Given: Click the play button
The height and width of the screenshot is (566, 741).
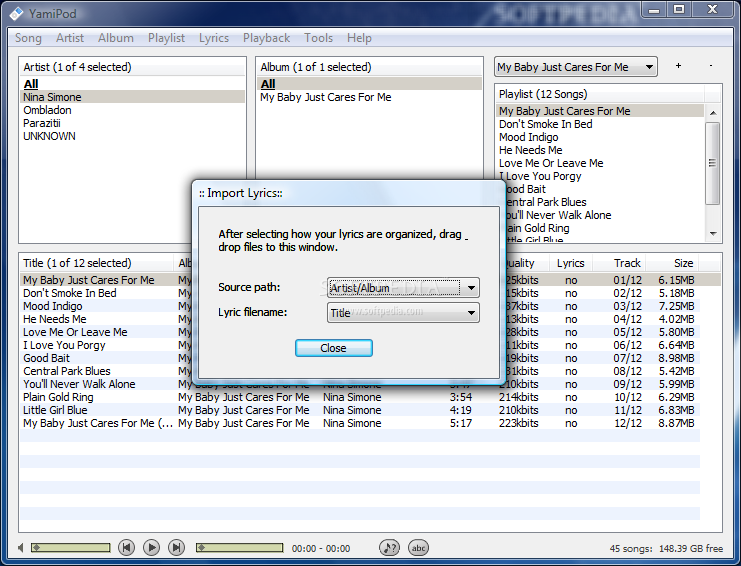Looking at the screenshot, I should coord(151,548).
